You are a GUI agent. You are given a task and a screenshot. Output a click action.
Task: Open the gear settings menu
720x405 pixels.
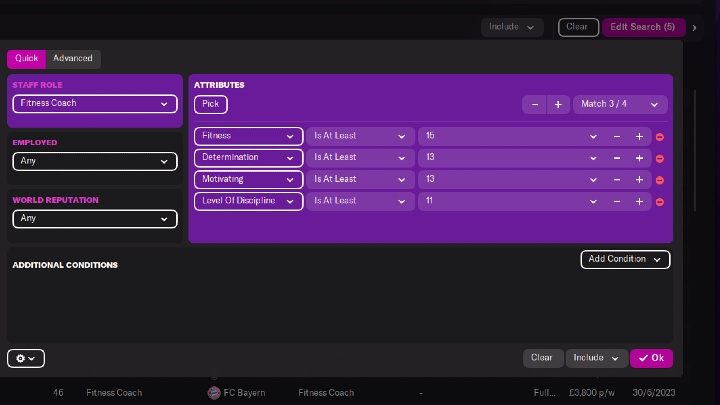coord(25,358)
